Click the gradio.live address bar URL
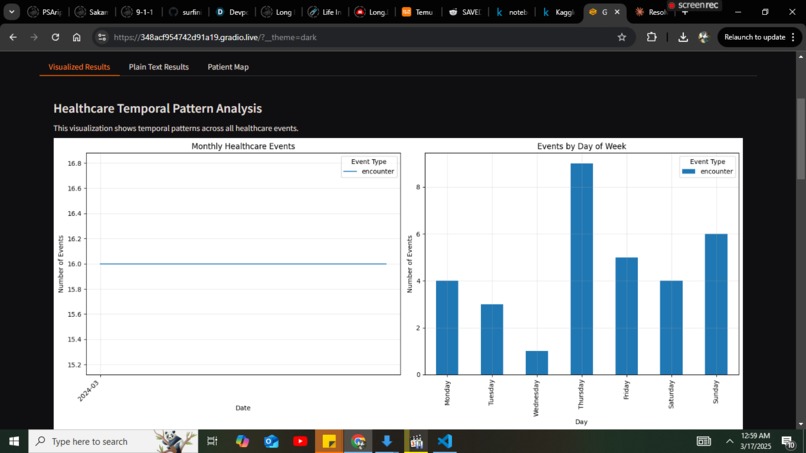 click(x=215, y=37)
